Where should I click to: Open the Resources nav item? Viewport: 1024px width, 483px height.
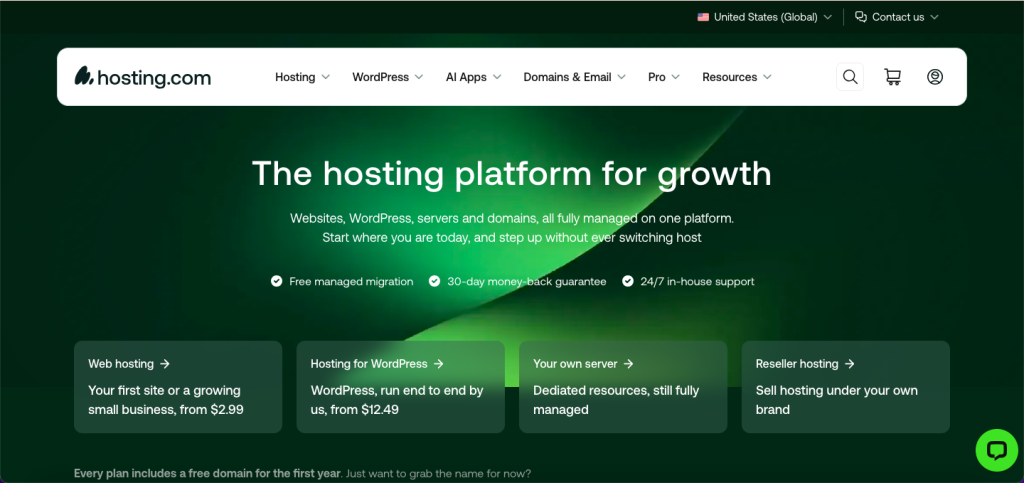click(737, 77)
